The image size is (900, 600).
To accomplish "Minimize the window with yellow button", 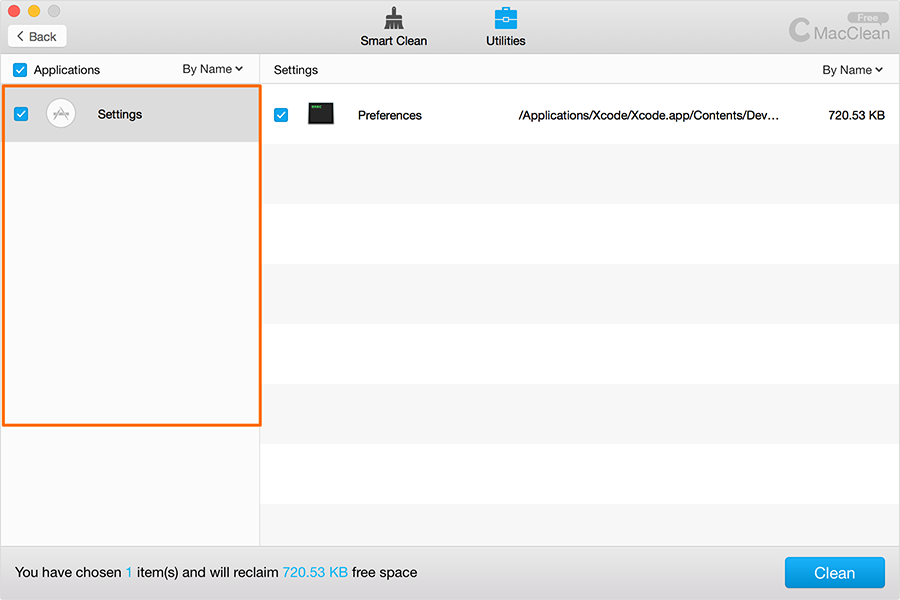I will [34, 11].
